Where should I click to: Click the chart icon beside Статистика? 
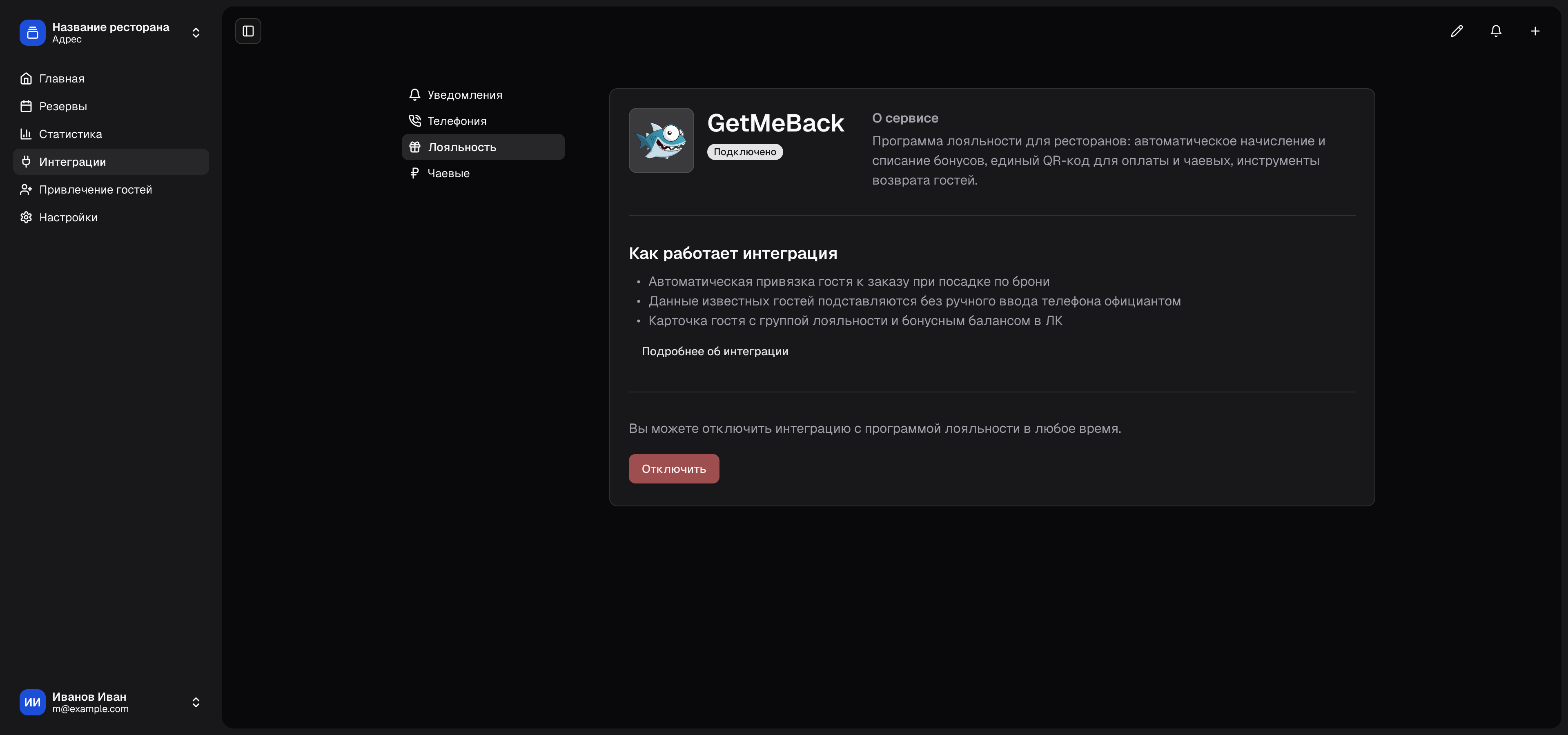[x=26, y=134]
